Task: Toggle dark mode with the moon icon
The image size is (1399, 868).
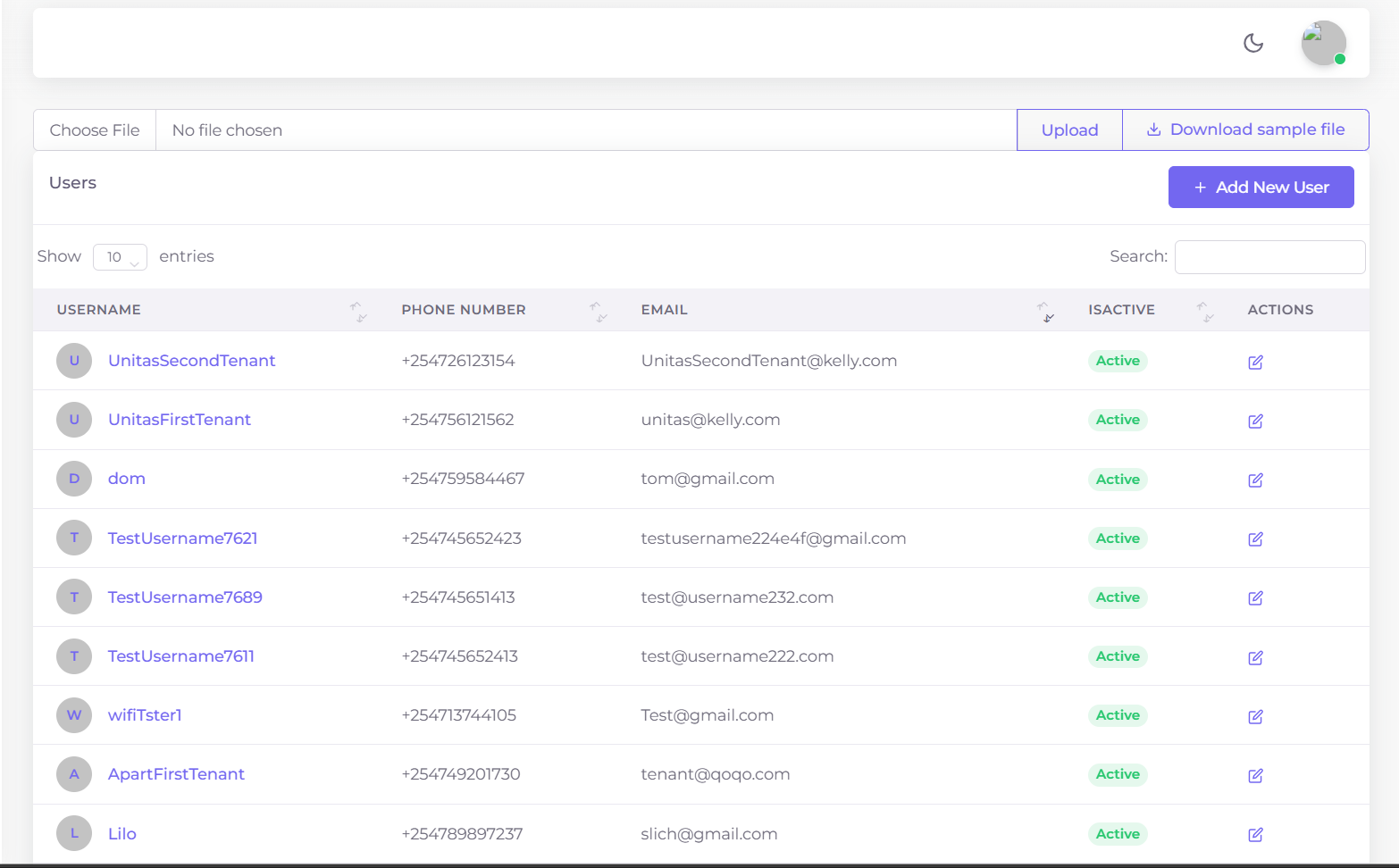Action: pyautogui.click(x=1252, y=43)
